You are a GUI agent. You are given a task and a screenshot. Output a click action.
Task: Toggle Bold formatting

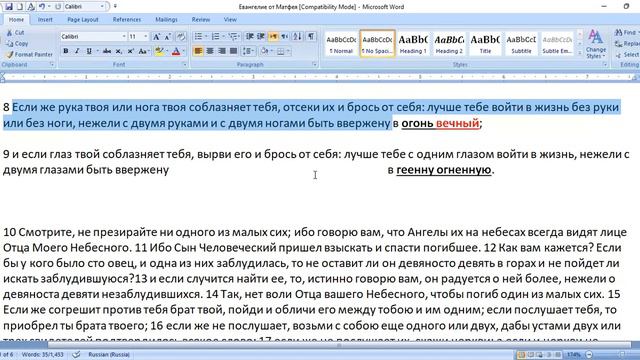(x=66, y=51)
